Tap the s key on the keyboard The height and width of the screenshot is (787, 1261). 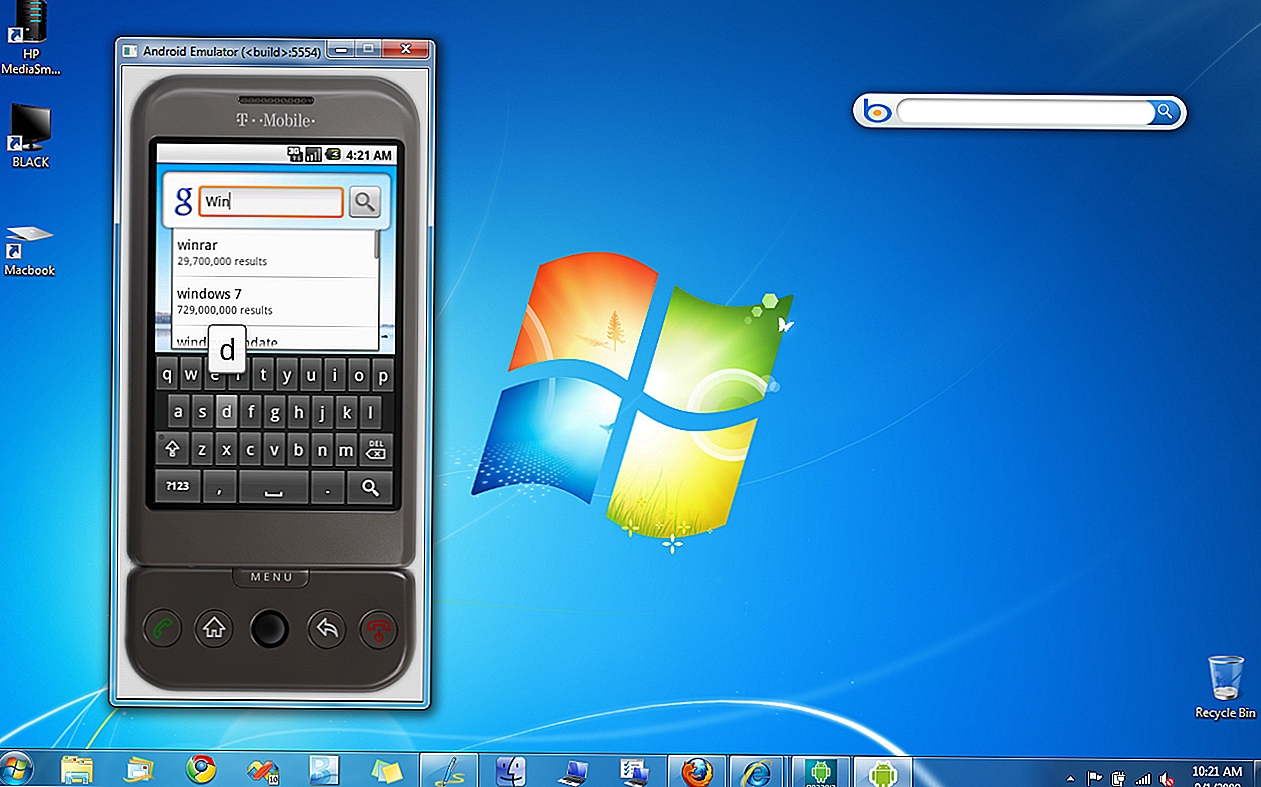tap(203, 411)
